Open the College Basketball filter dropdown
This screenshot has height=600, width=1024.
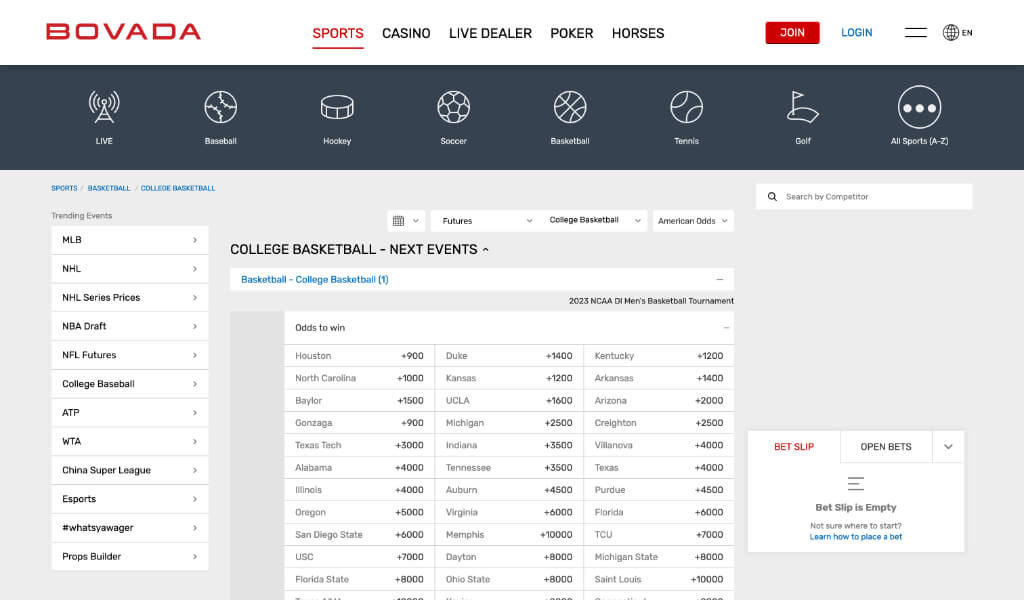(x=594, y=221)
